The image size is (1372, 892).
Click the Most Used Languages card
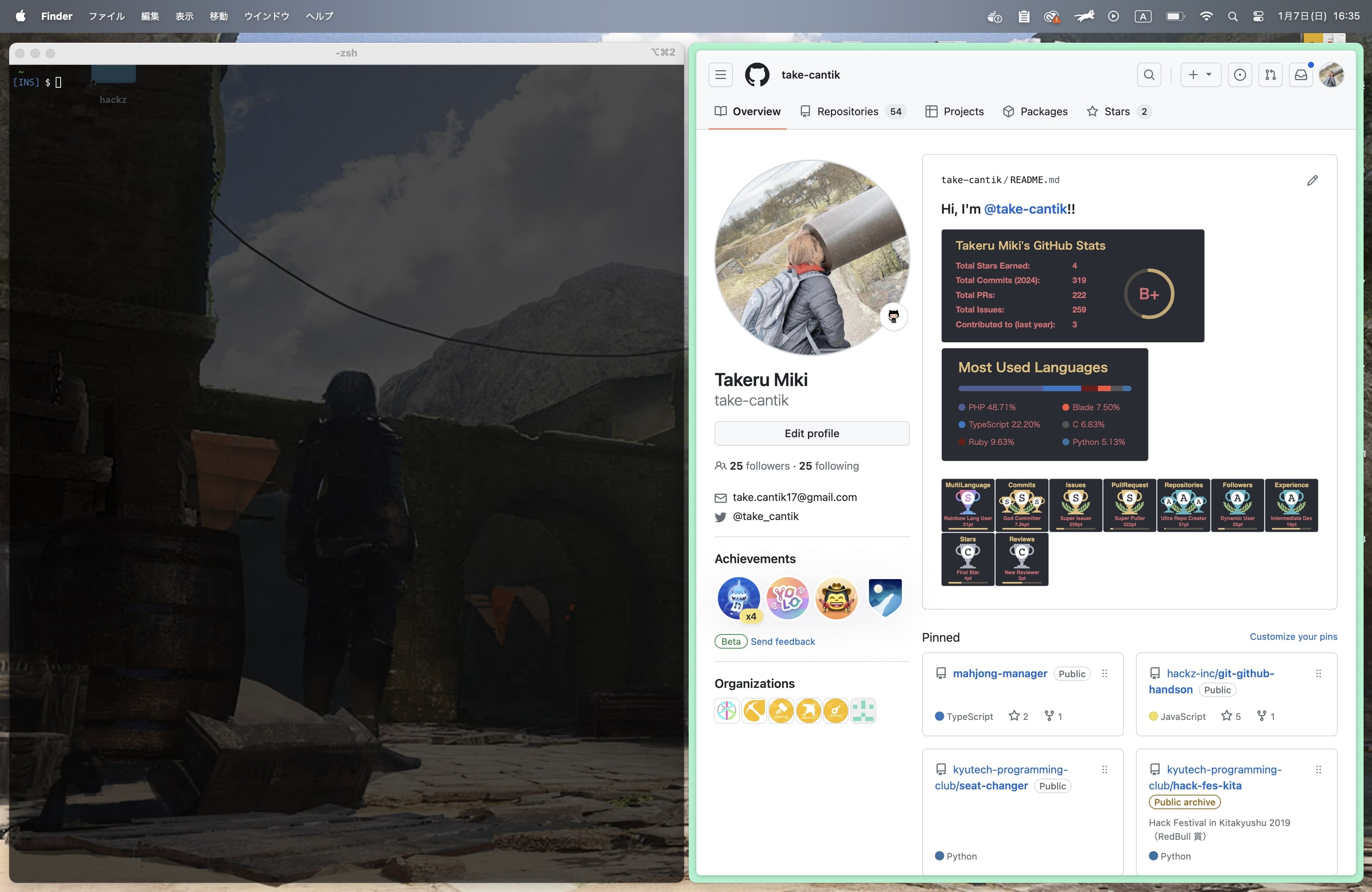pos(1044,404)
